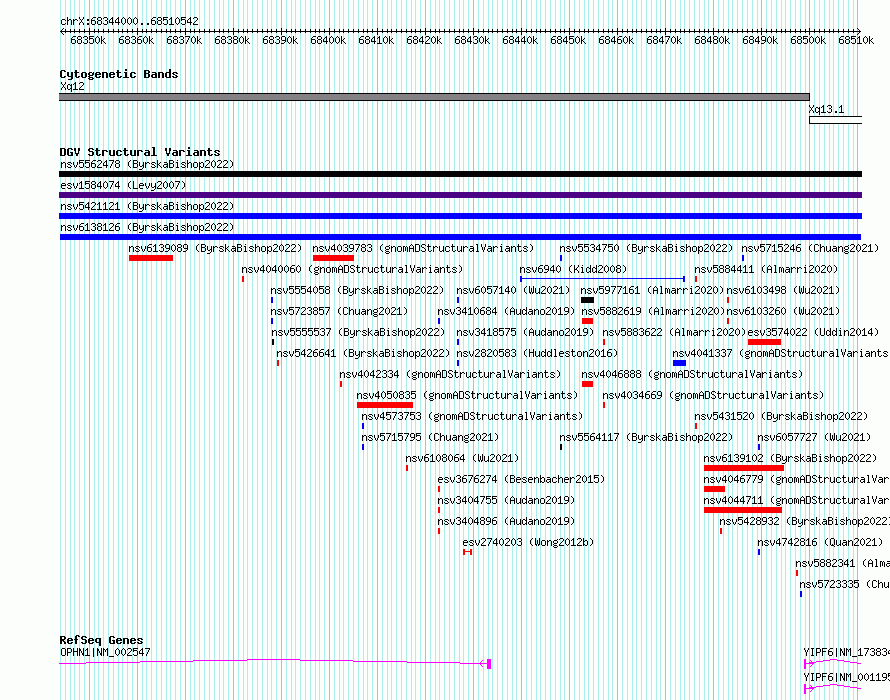Open nsv5431520 (ByrskaBishop2022) variant
Screen dimensions: 890x700
point(782,417)
